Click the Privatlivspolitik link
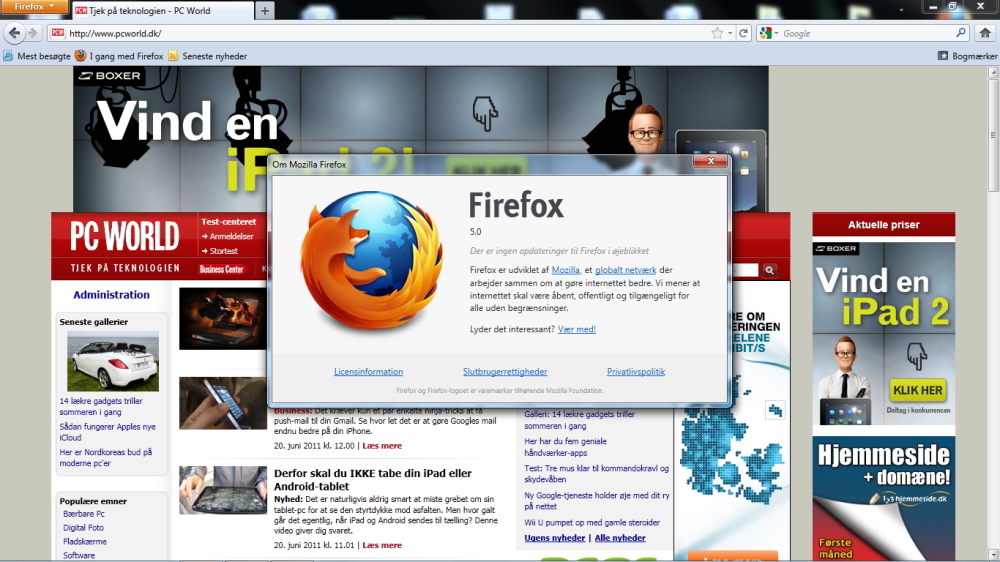This screenshot has height=562, width=1000. click(636, 371)
